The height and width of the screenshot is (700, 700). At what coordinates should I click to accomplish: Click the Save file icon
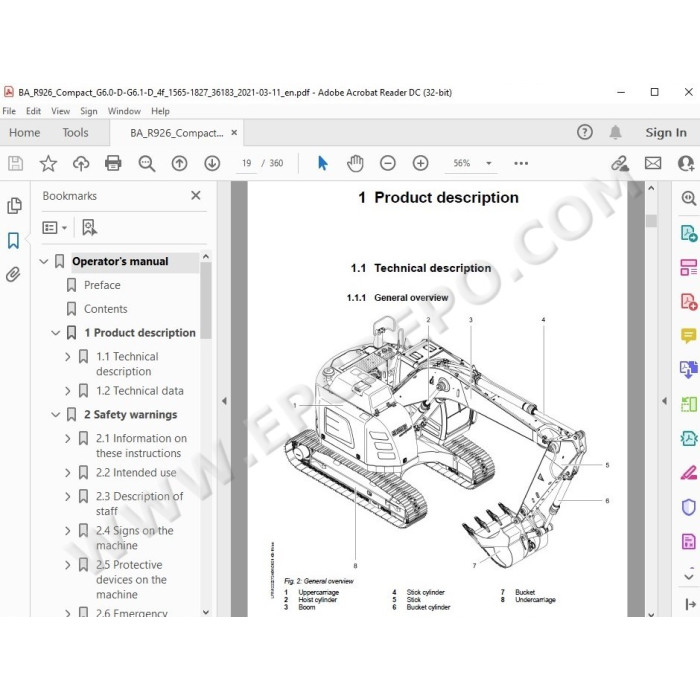[x=16, y=163]
